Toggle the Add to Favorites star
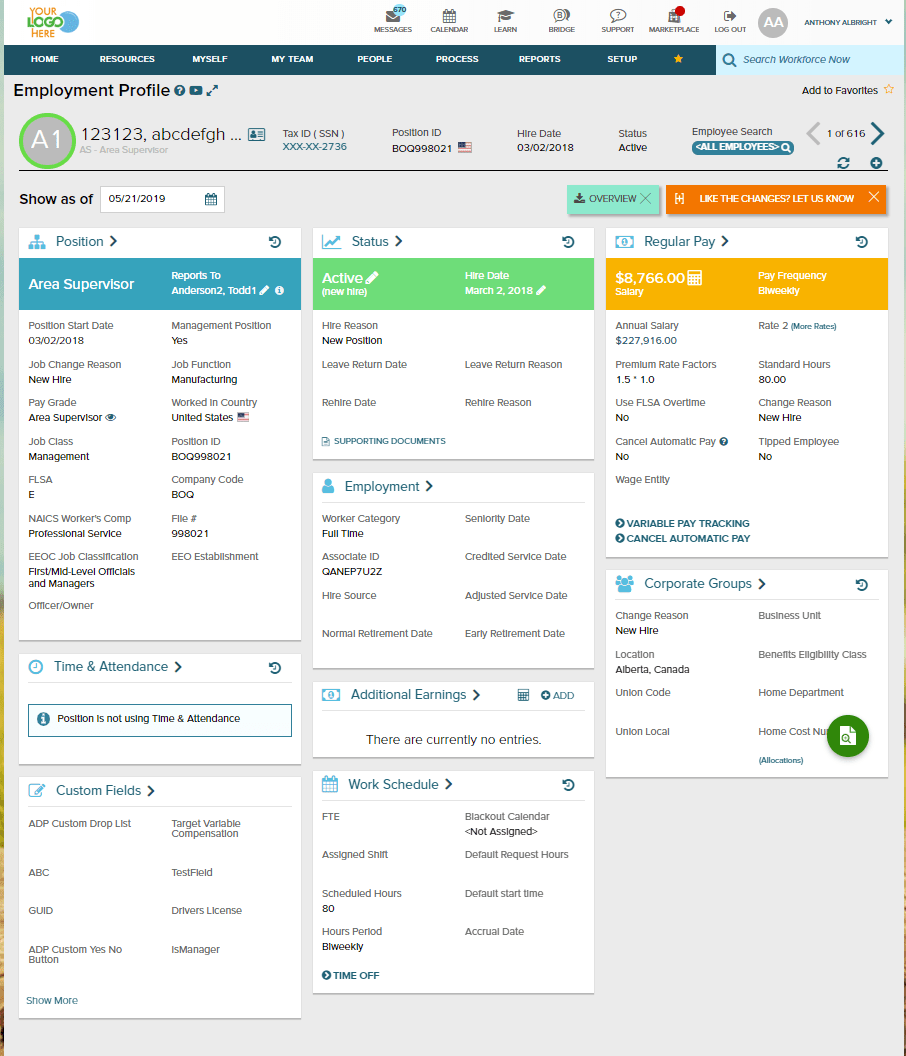 click(889, 90)
